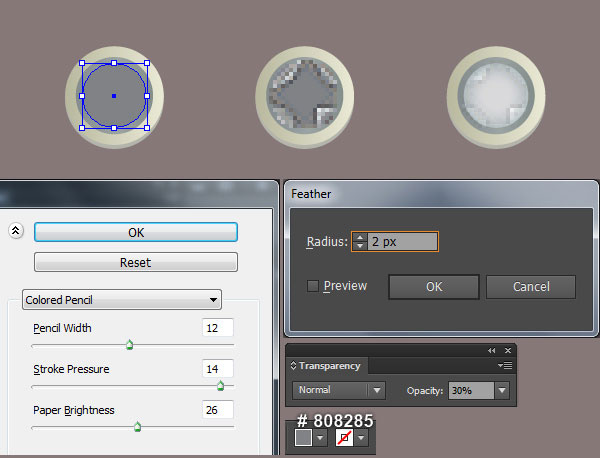Cycle the Transparency panel view with its tab arrows
The height and width of the screenshot is (458, 600).
(x=293, y=365)
